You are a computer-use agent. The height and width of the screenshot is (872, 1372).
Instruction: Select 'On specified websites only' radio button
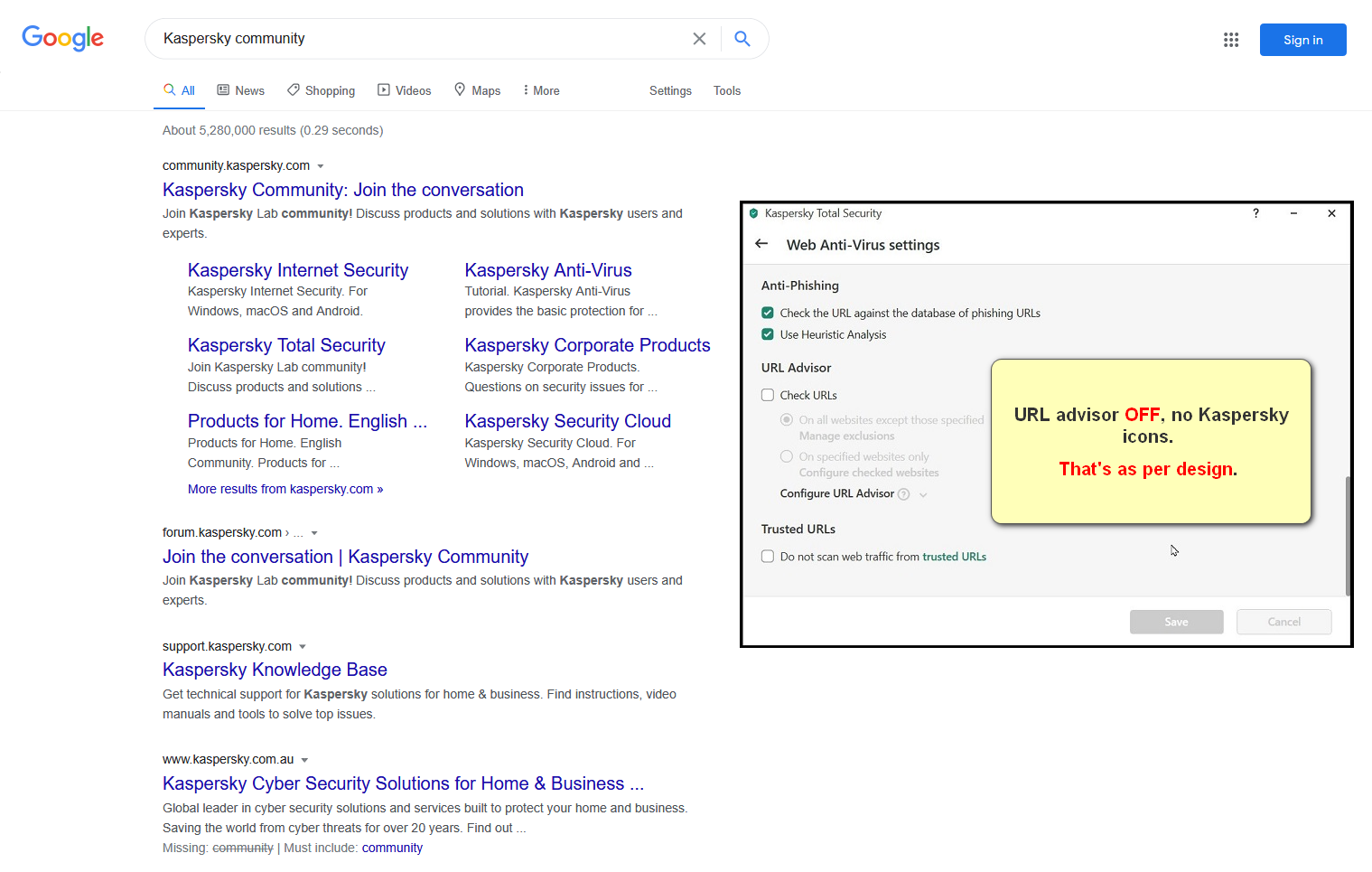(x=787, y=456)
